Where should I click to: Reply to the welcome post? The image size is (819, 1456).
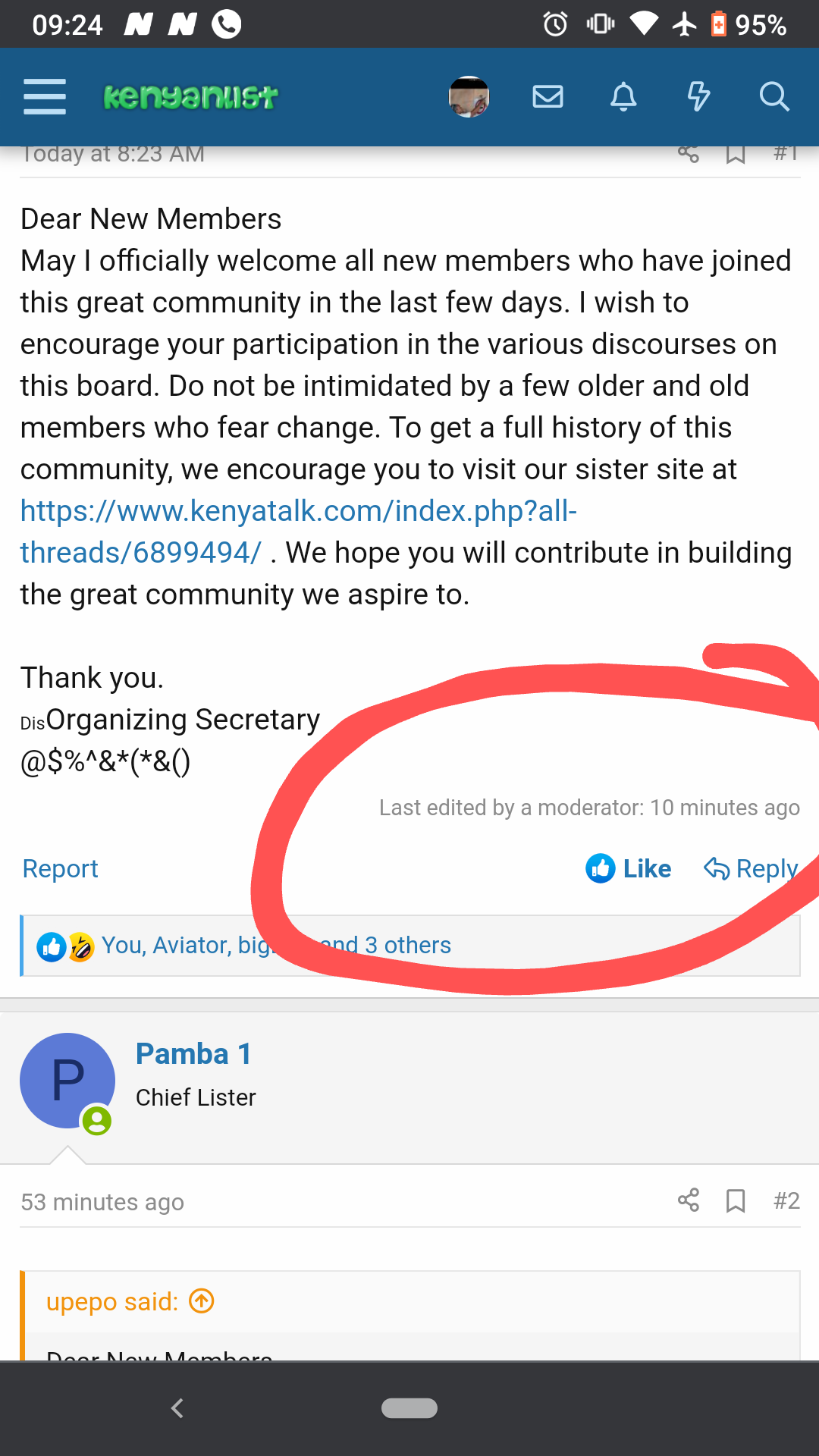[x=751, y=868]
